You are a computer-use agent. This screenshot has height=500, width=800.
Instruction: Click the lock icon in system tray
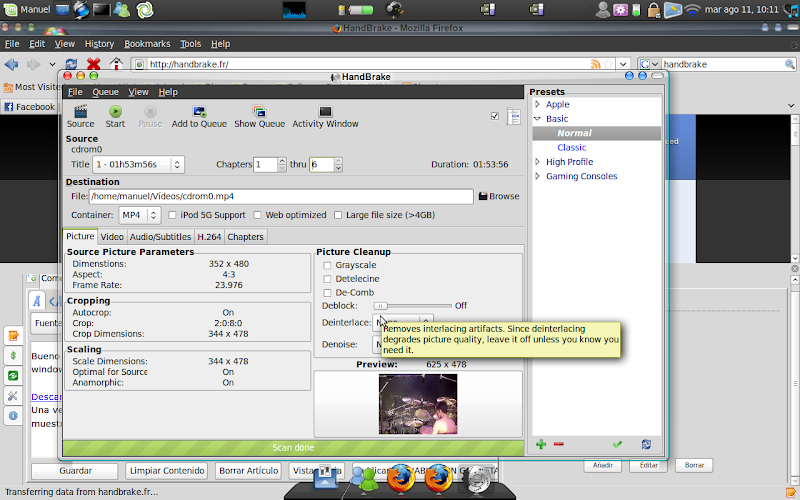tap(654, 10)
